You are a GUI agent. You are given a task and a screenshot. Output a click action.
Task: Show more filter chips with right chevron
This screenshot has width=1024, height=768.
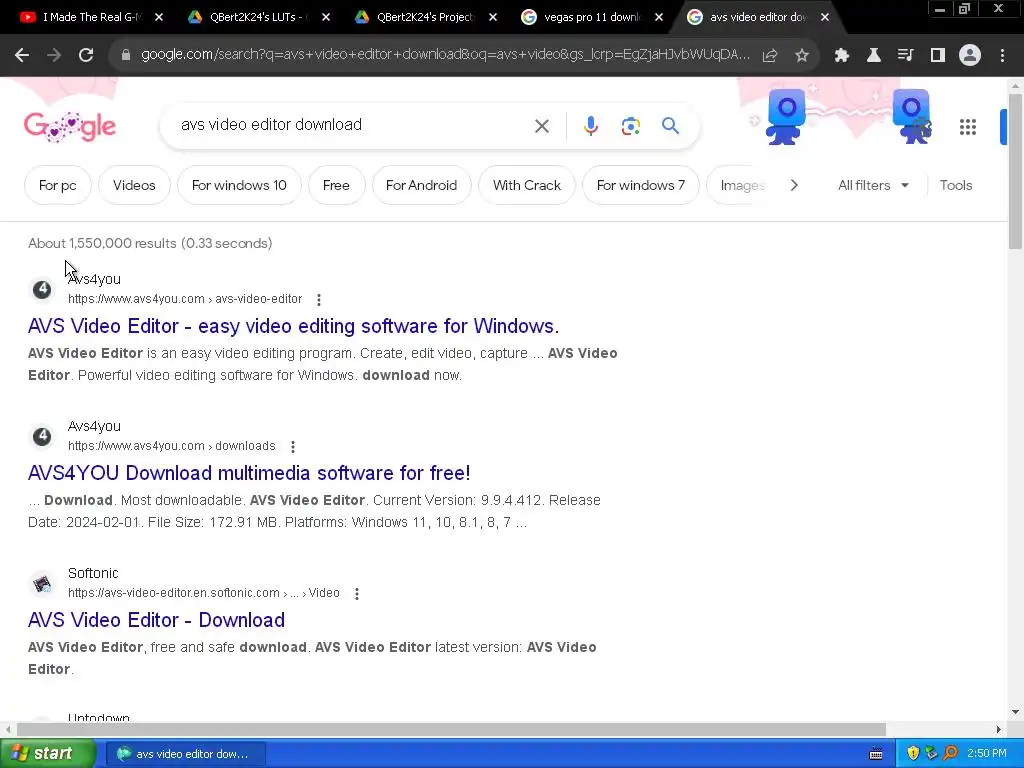coord(794,185)
